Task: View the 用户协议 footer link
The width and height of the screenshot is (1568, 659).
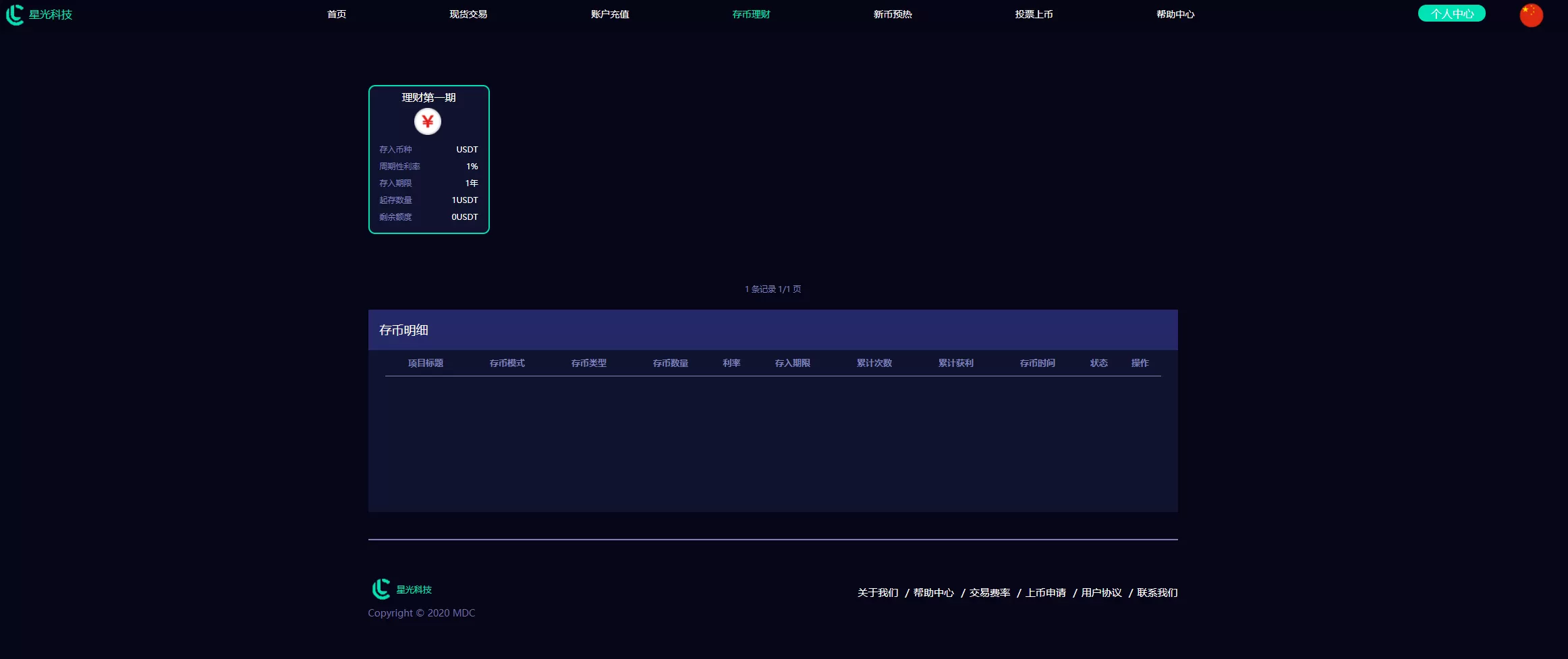Action: point(1102,593)
